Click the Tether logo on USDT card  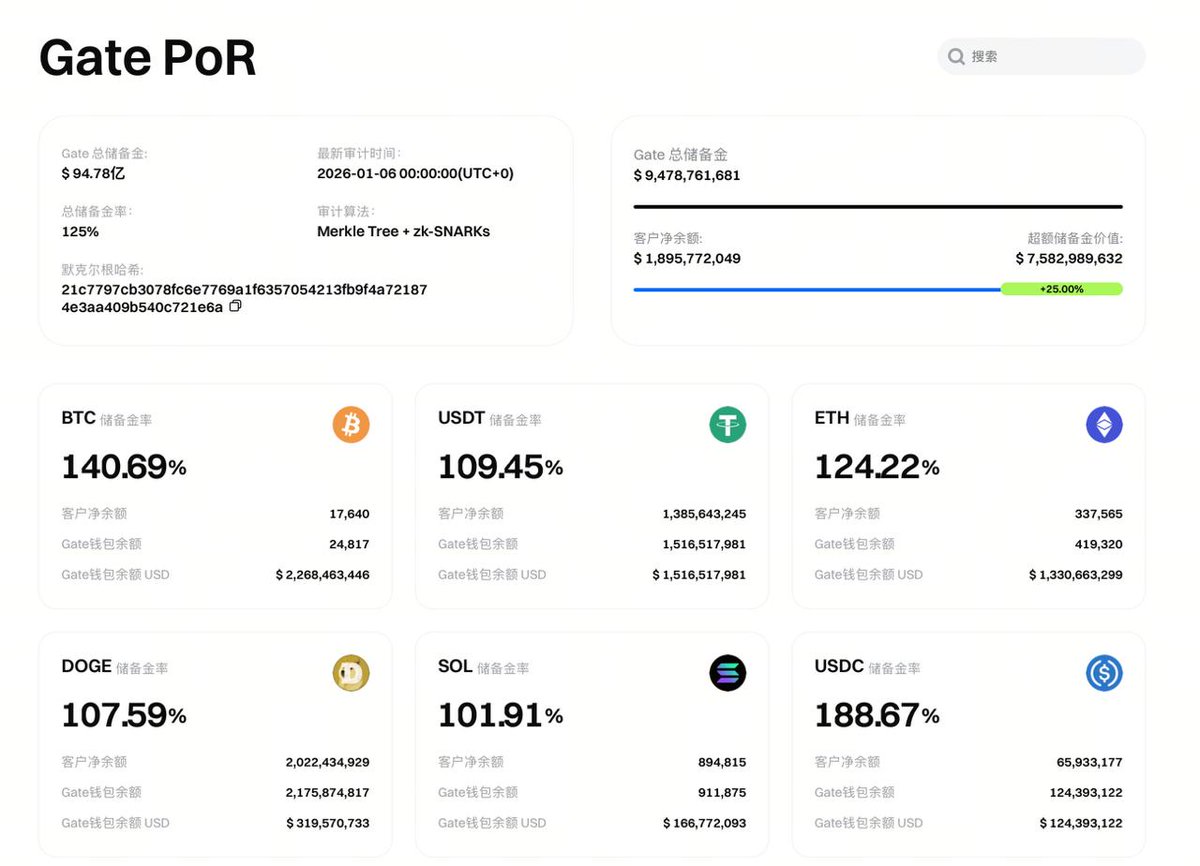click(728, 425)
